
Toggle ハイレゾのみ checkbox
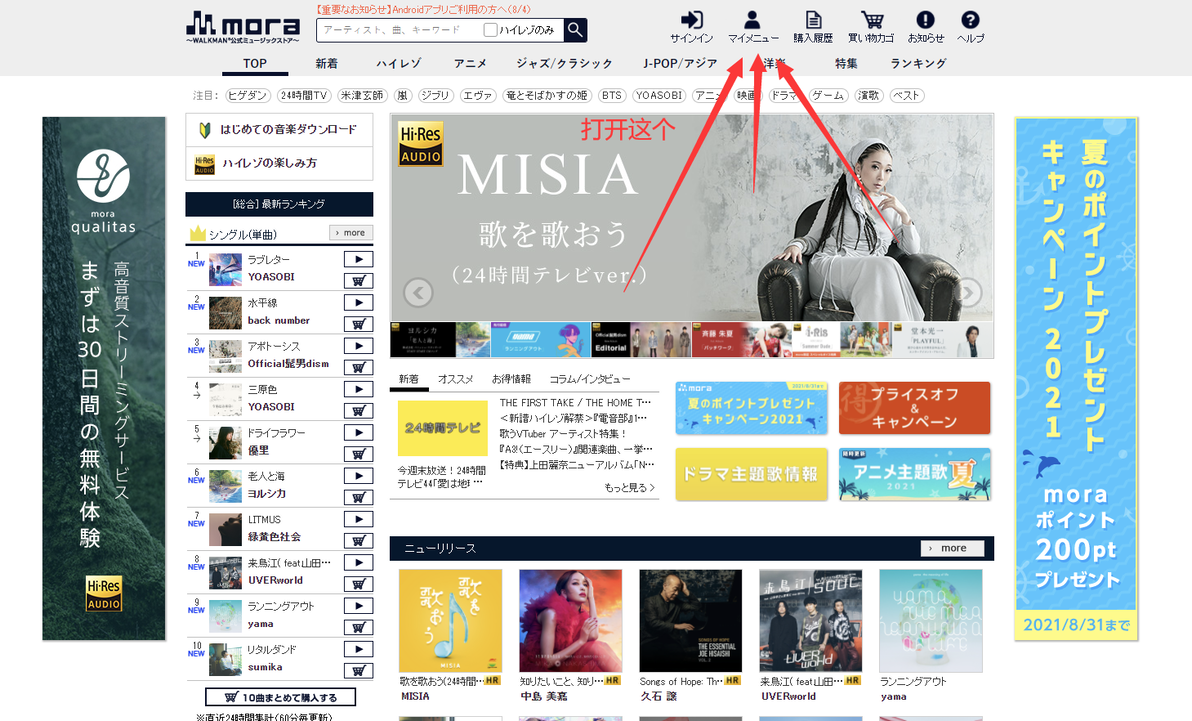490,30
